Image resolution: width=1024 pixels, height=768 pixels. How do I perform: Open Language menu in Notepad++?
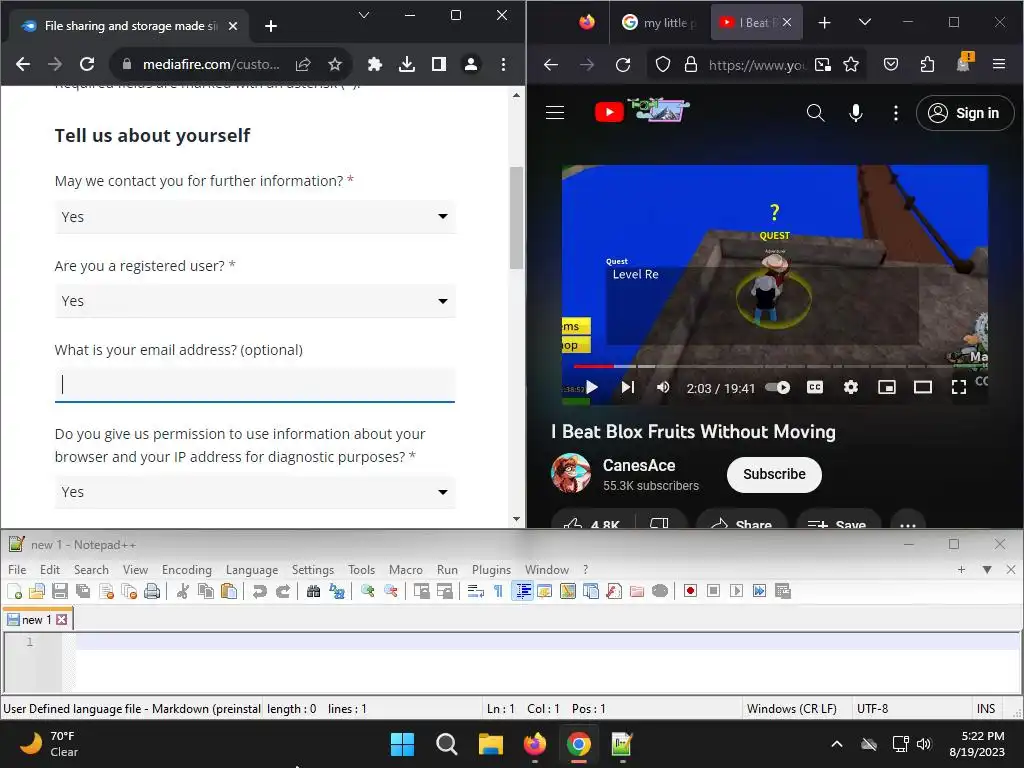[251, 569]
